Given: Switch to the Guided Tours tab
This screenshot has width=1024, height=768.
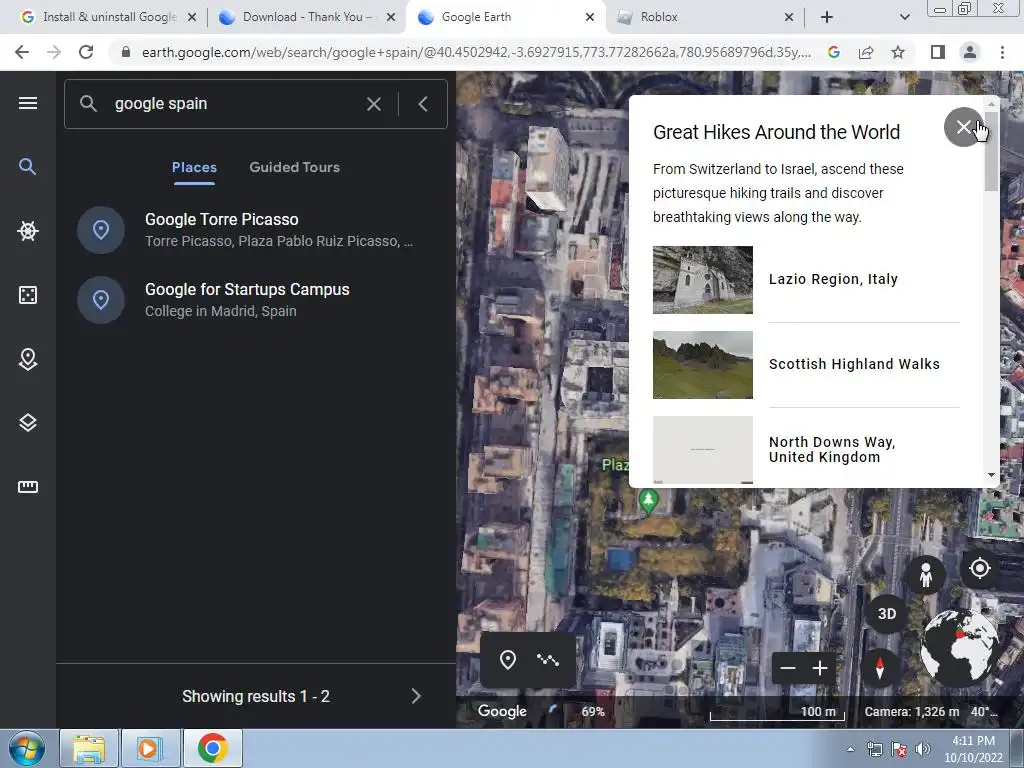Looking at the screenshot, I should coord(295,167).
